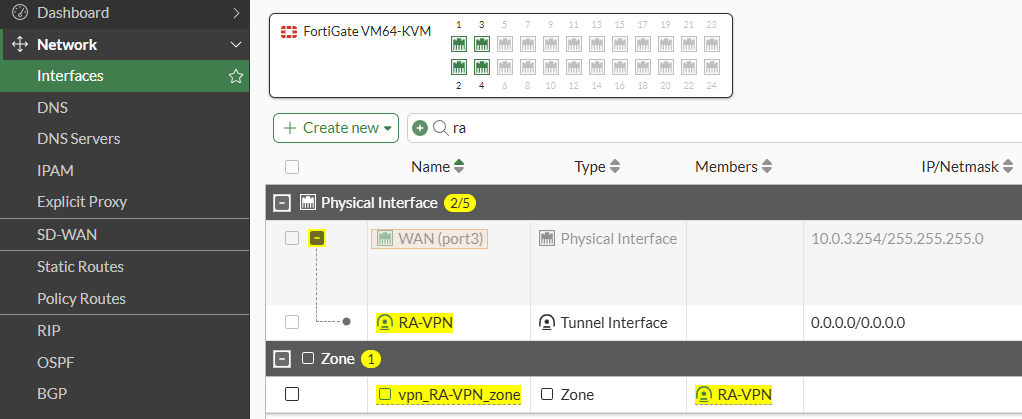Click port 5 in faceplate
Screen dimensions: 1022x419
click(504, 44)
